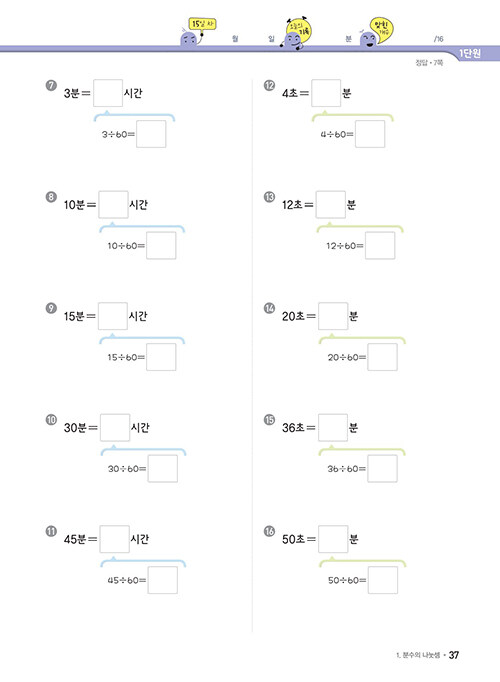Image resolution: width=500 pixels, height=682 pixels.
Task: Click answer box after 20÷60=
Action: (382, 357)
